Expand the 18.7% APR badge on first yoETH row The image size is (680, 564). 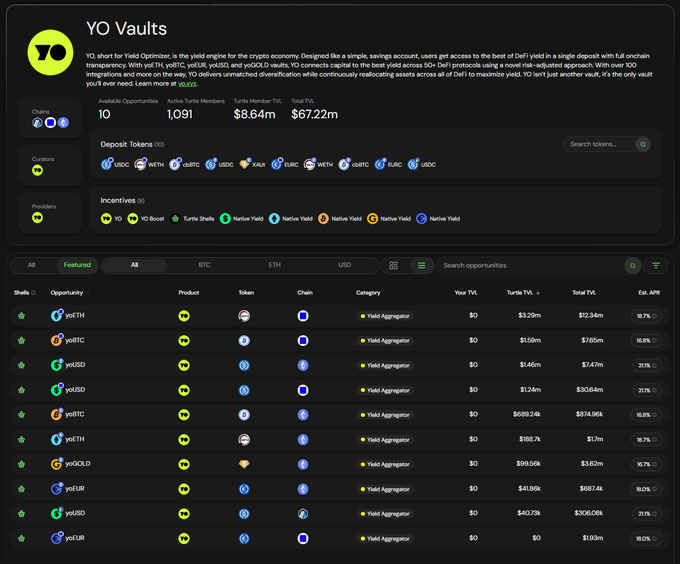pyautogui.click(x=648, y=316)
